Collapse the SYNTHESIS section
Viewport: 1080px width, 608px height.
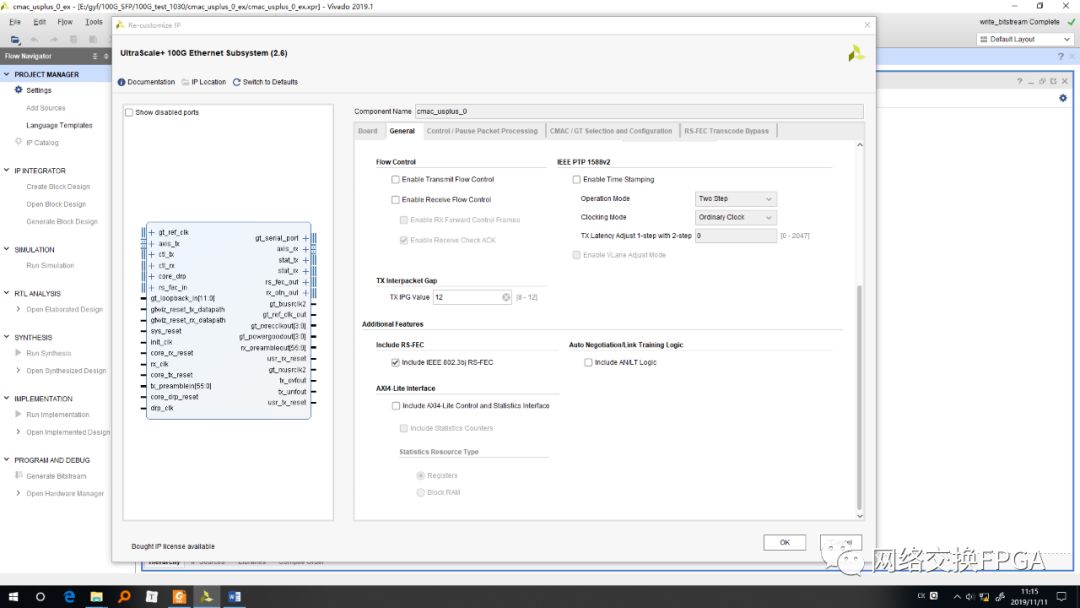pos(7,337)
